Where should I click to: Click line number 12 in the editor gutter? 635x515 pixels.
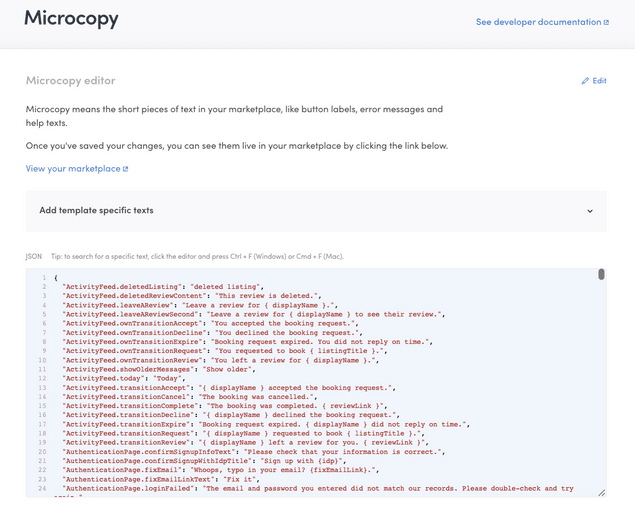(x=43, y=379)
